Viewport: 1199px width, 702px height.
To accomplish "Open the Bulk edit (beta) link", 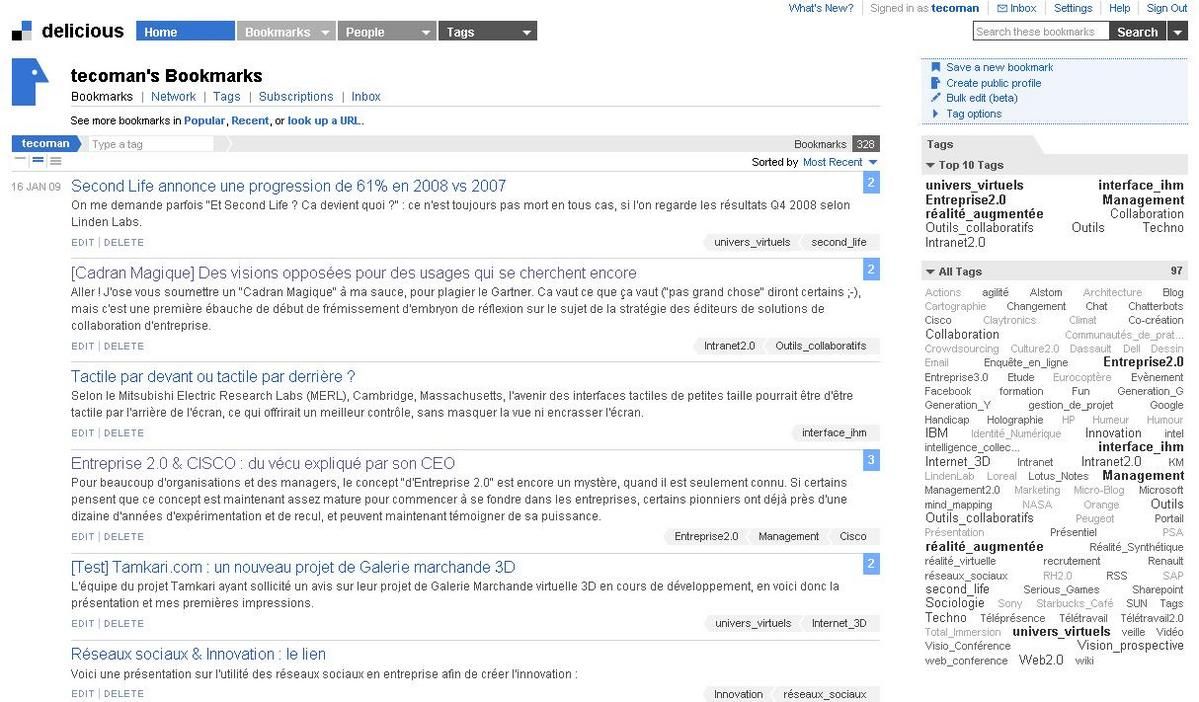I will 982,98.
